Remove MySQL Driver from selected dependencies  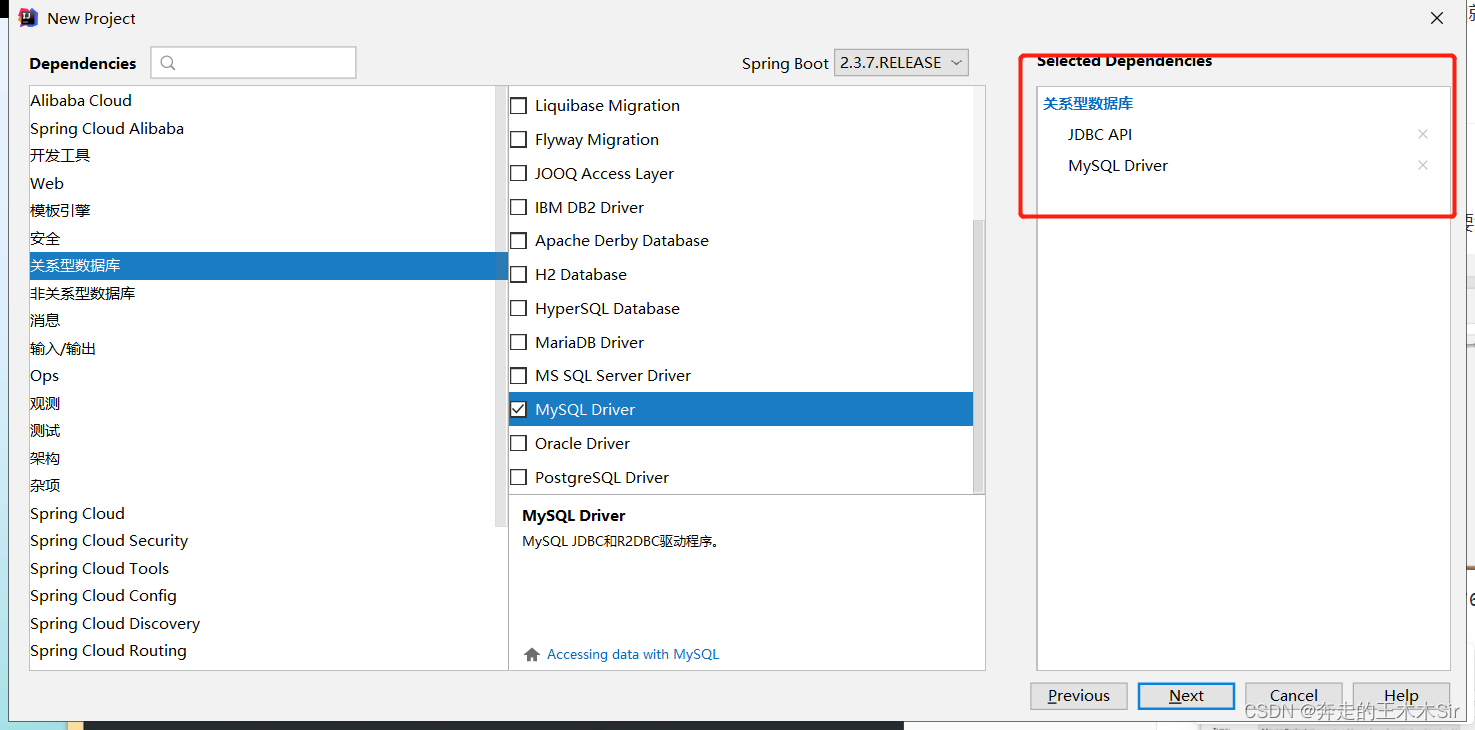(x=1422, y=165)
